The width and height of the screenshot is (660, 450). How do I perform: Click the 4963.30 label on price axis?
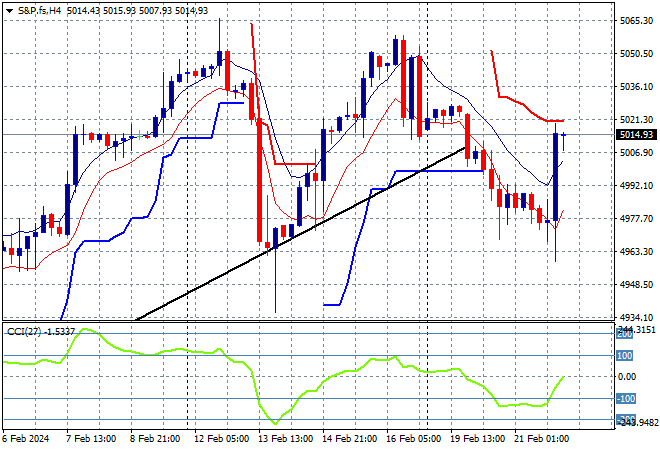tap(636, 251)
